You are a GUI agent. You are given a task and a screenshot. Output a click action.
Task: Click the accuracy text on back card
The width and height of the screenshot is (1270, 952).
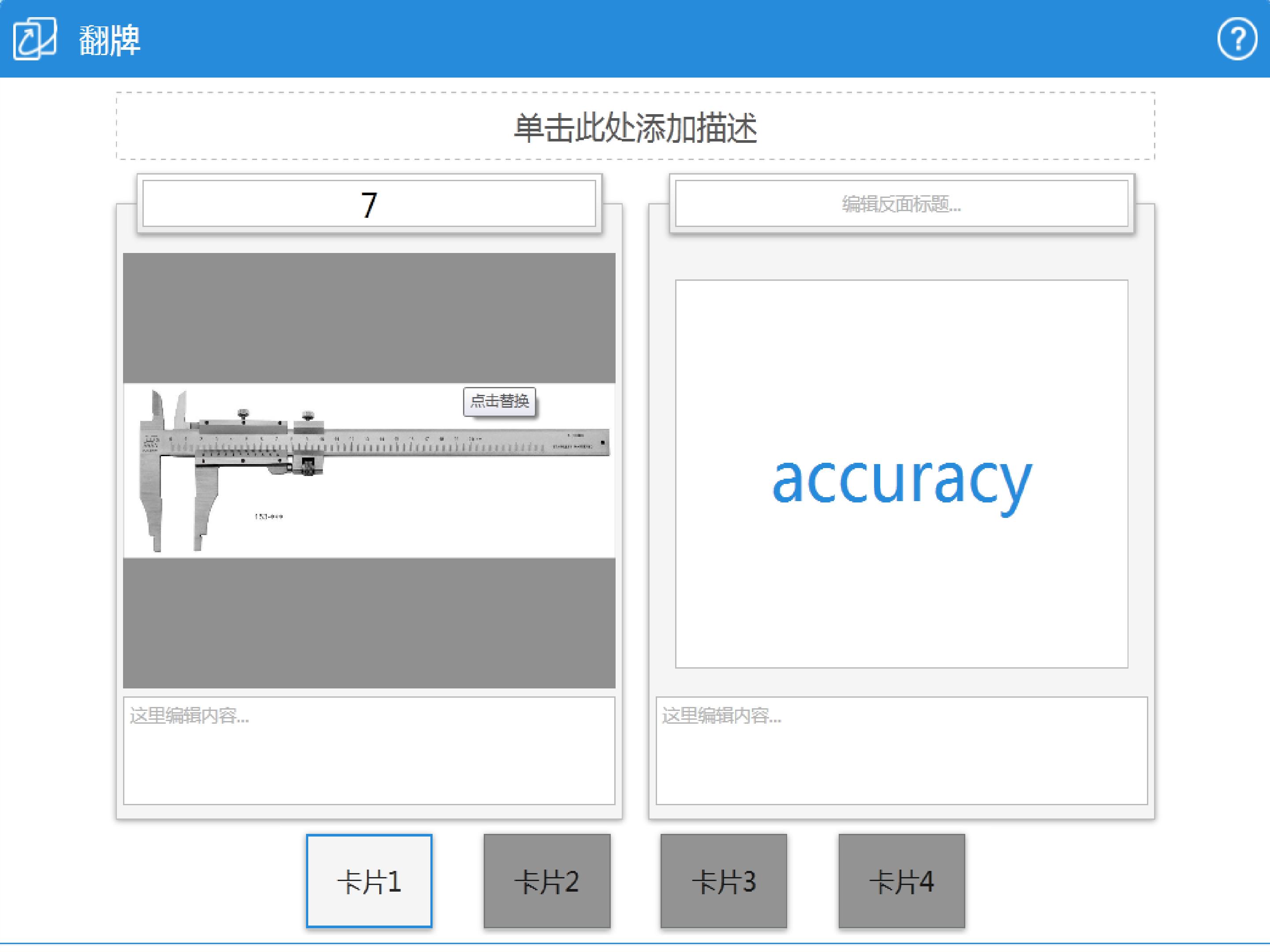902,482
